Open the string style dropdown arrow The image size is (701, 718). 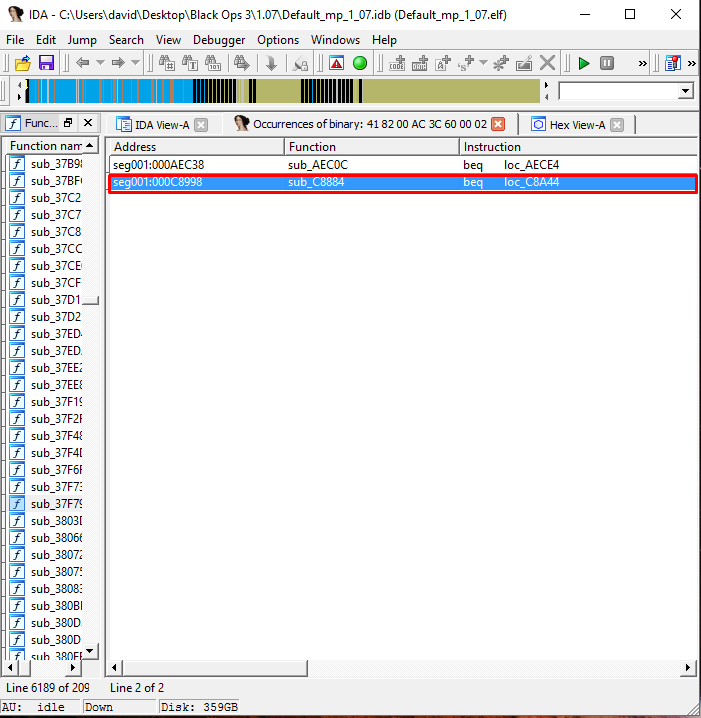click(483, 62)
